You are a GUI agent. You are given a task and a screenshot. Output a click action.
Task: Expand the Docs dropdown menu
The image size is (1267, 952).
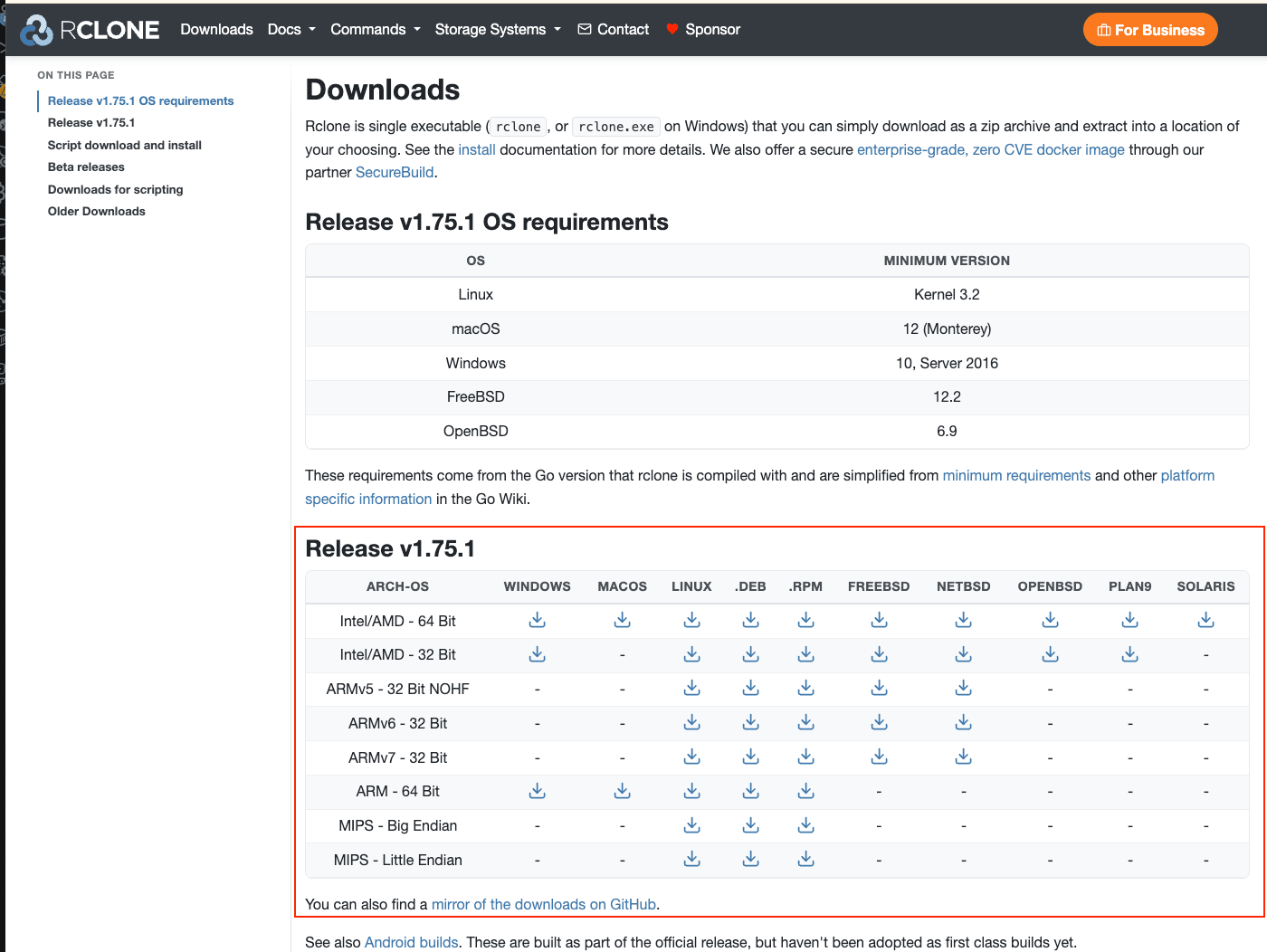pos(291,30)
